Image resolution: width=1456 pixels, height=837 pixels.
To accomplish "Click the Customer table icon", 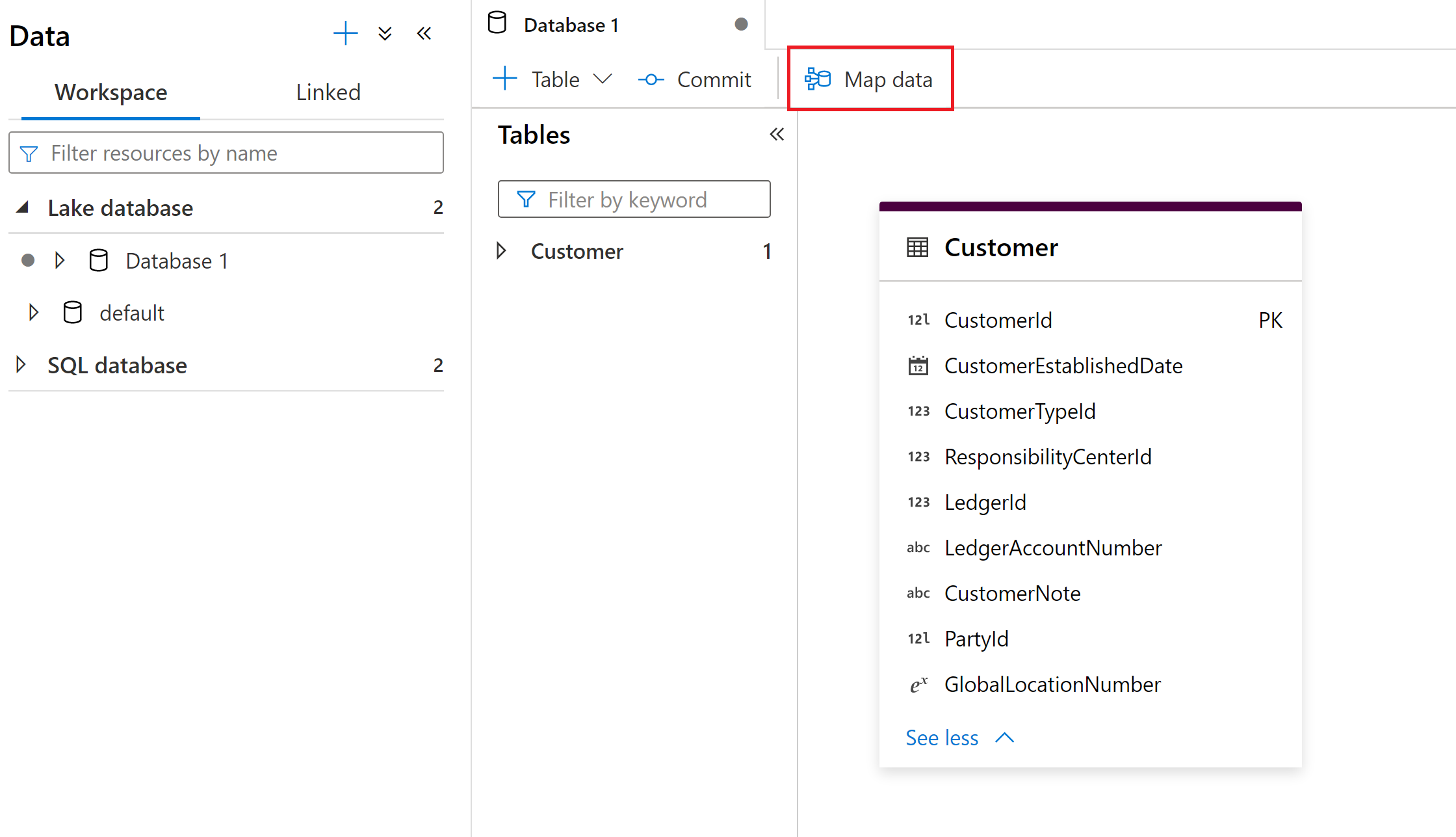I will click(915, 247).
